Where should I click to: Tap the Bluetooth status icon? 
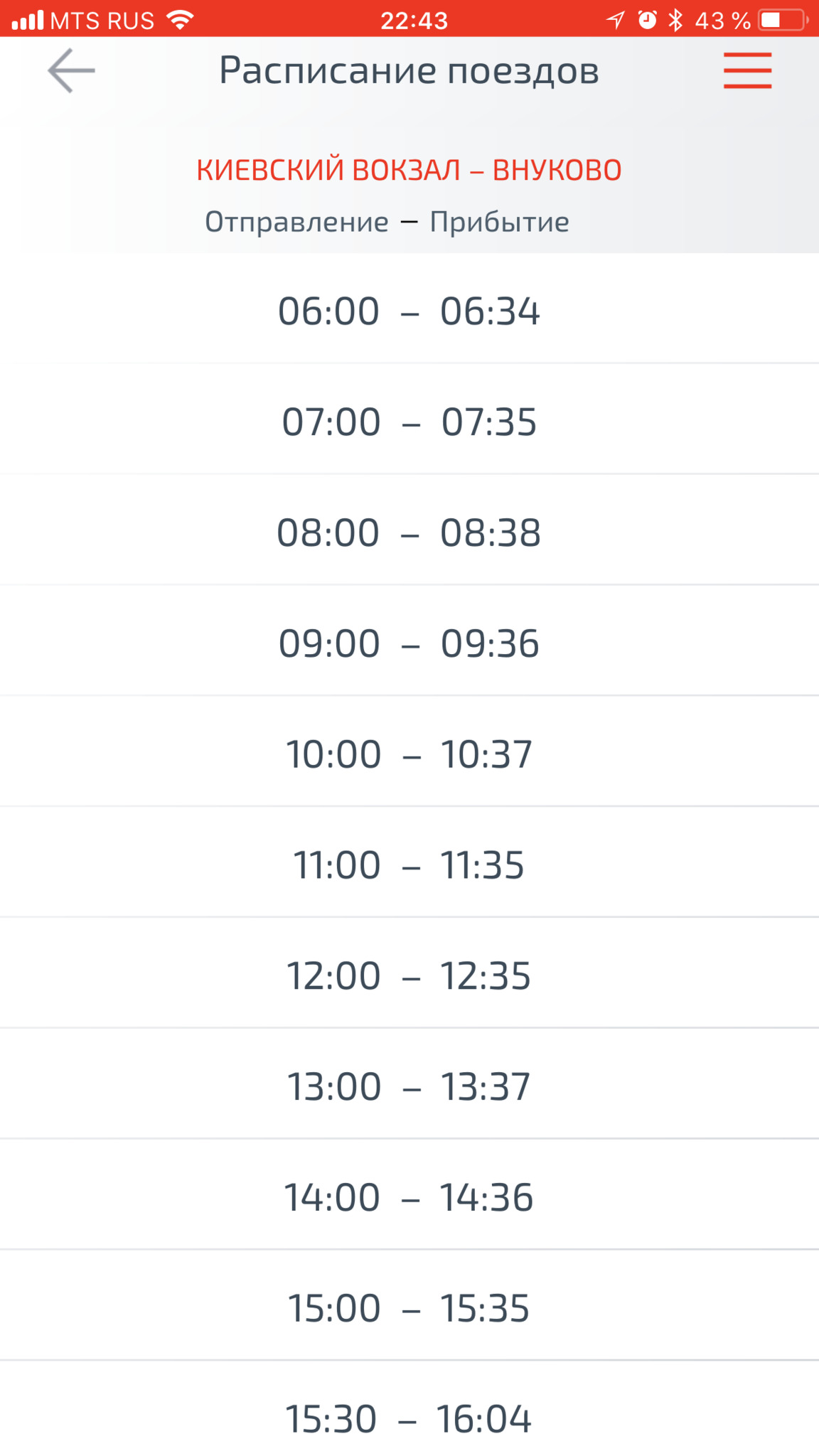click(675, 20)
